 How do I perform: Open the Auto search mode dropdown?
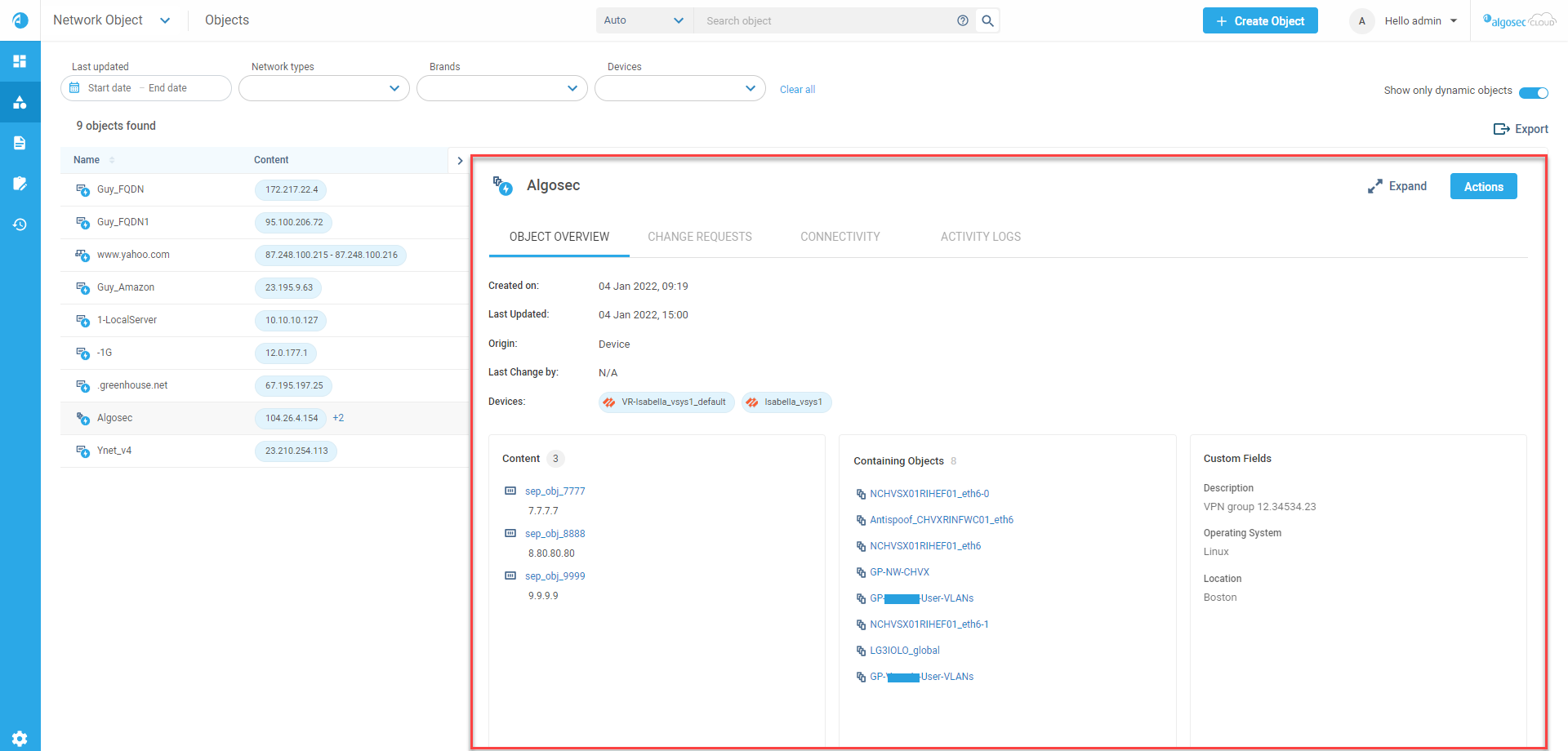(x=644, y=21)
